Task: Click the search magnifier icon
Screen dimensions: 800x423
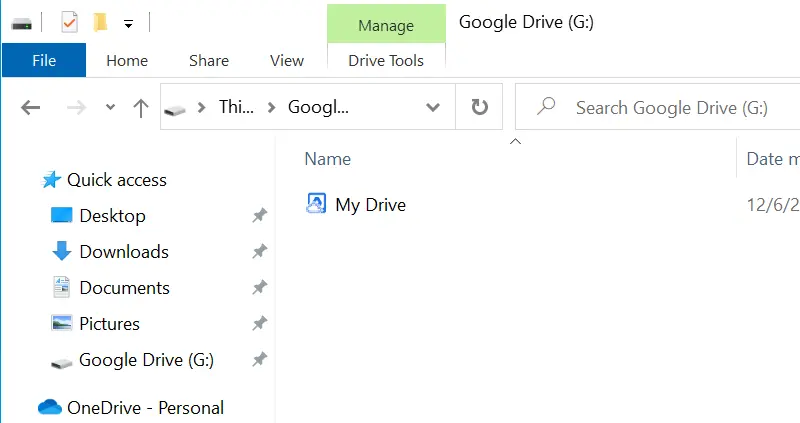Action: pos(546,106)
